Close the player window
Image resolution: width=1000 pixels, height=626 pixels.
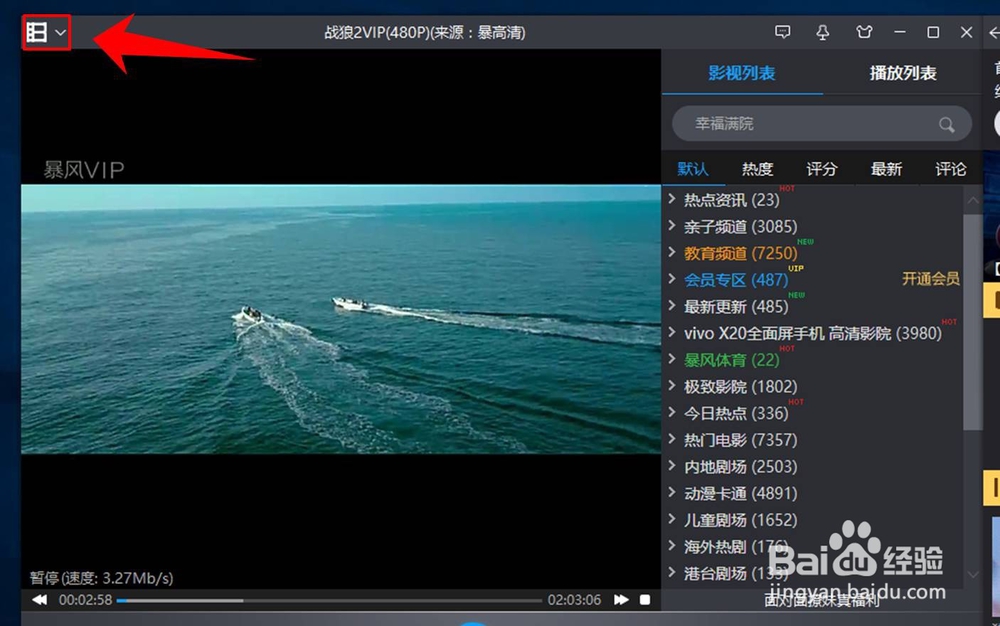[966, 32]
